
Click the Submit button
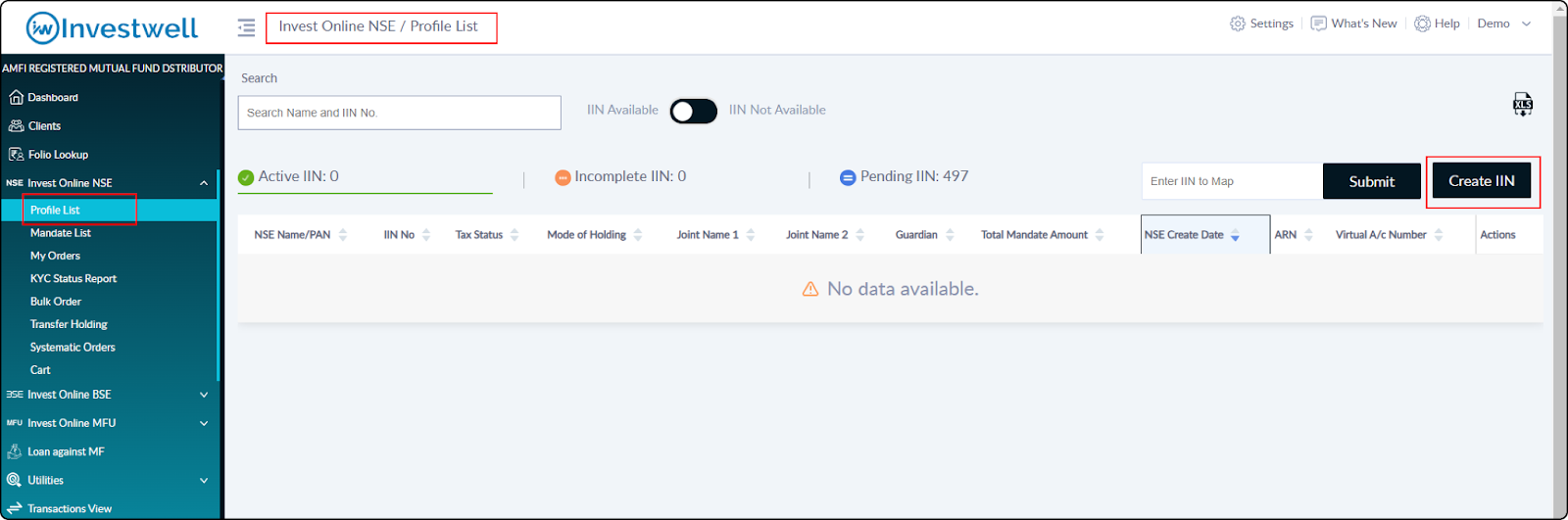click(1371, 181)
